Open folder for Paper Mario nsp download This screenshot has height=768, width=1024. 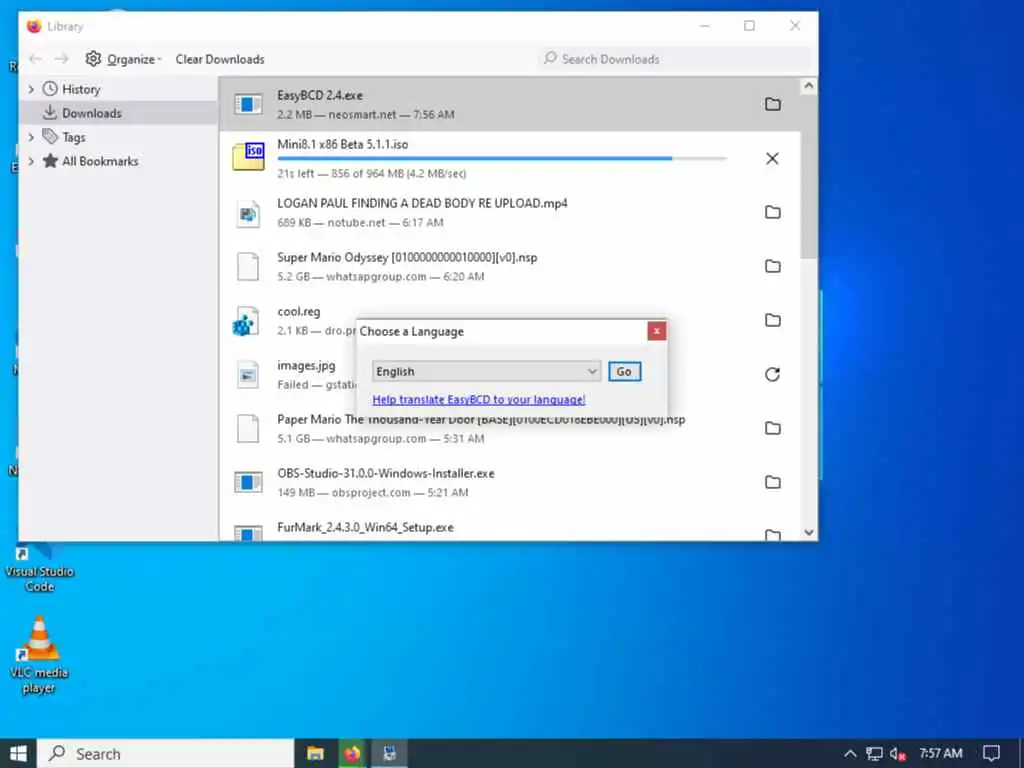click(x=773, y=428)
